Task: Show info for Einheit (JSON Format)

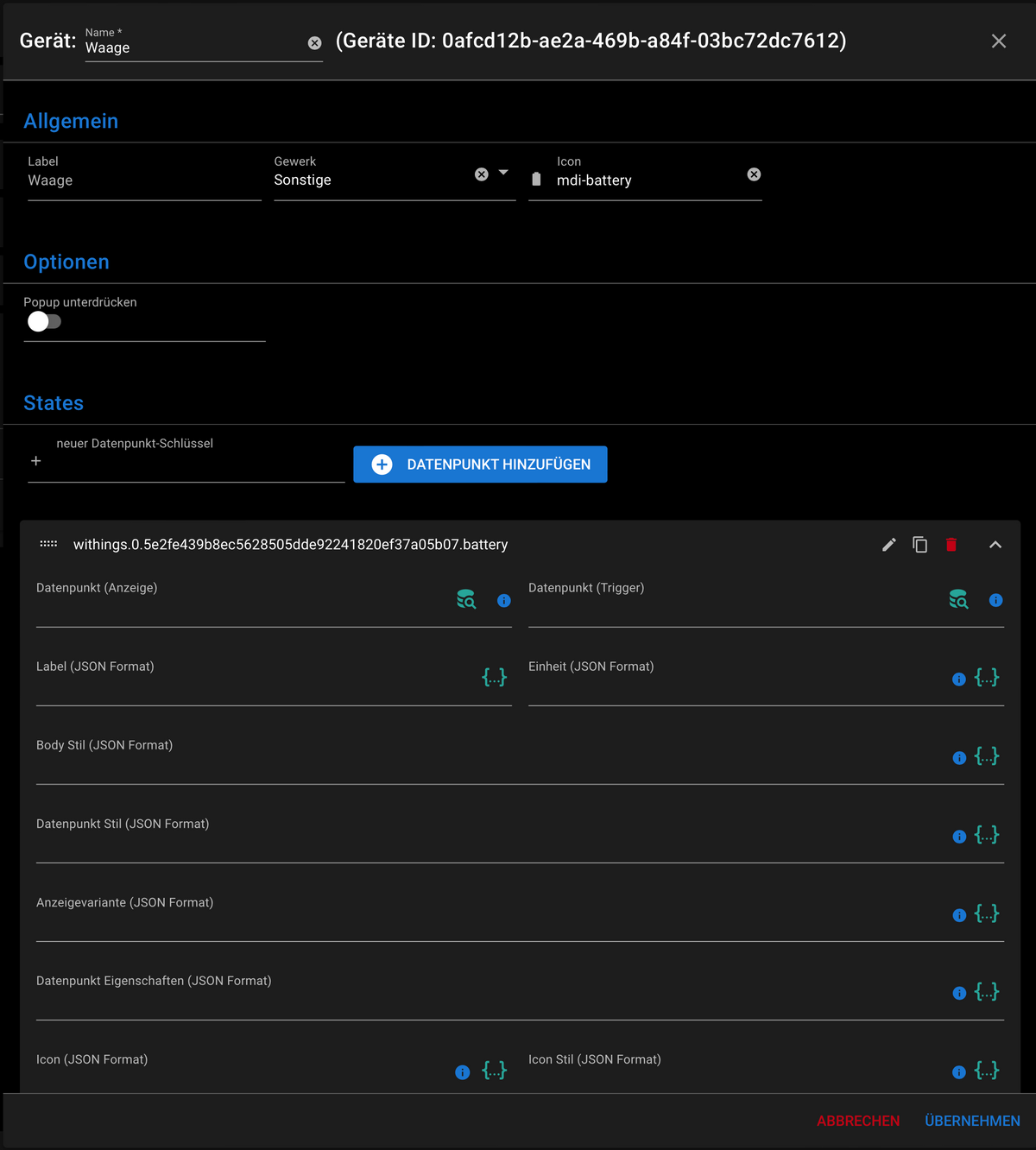Action: [x=958, y=679]
